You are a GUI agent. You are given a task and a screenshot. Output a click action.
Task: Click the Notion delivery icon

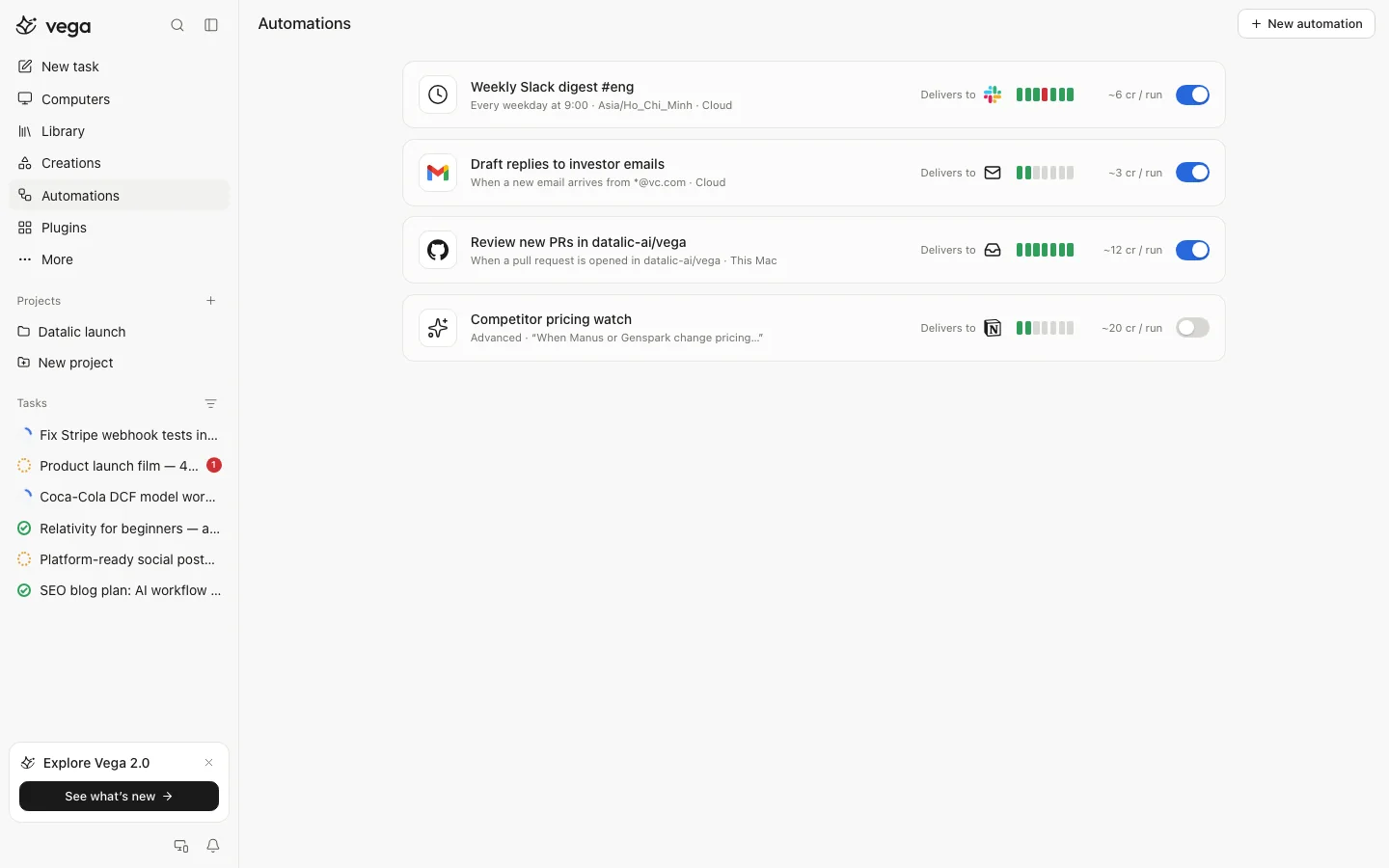(x=993, y=328)
